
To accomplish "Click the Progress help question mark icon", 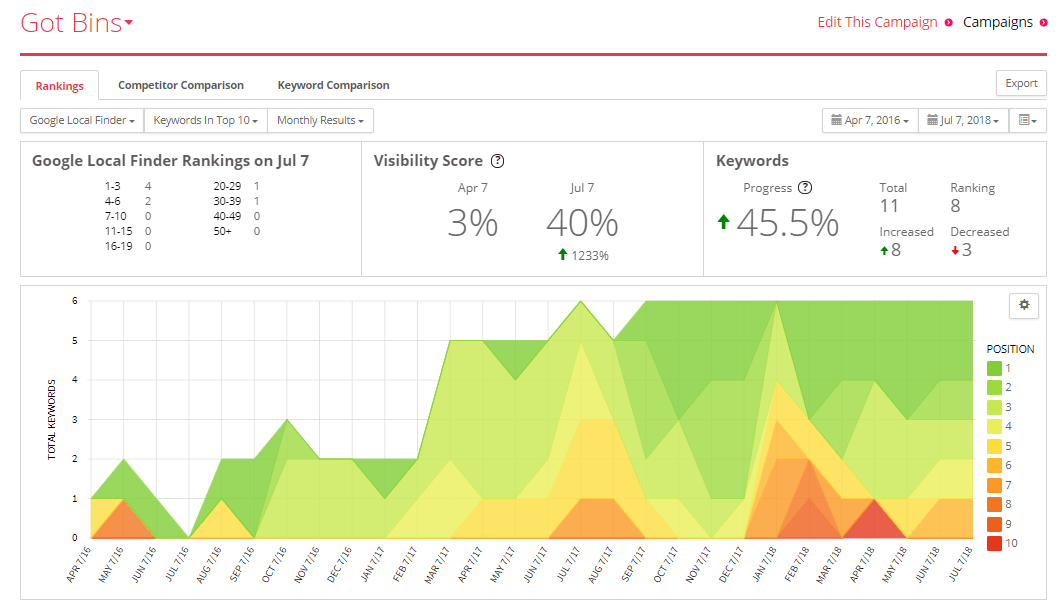I will tap(805, 187).
